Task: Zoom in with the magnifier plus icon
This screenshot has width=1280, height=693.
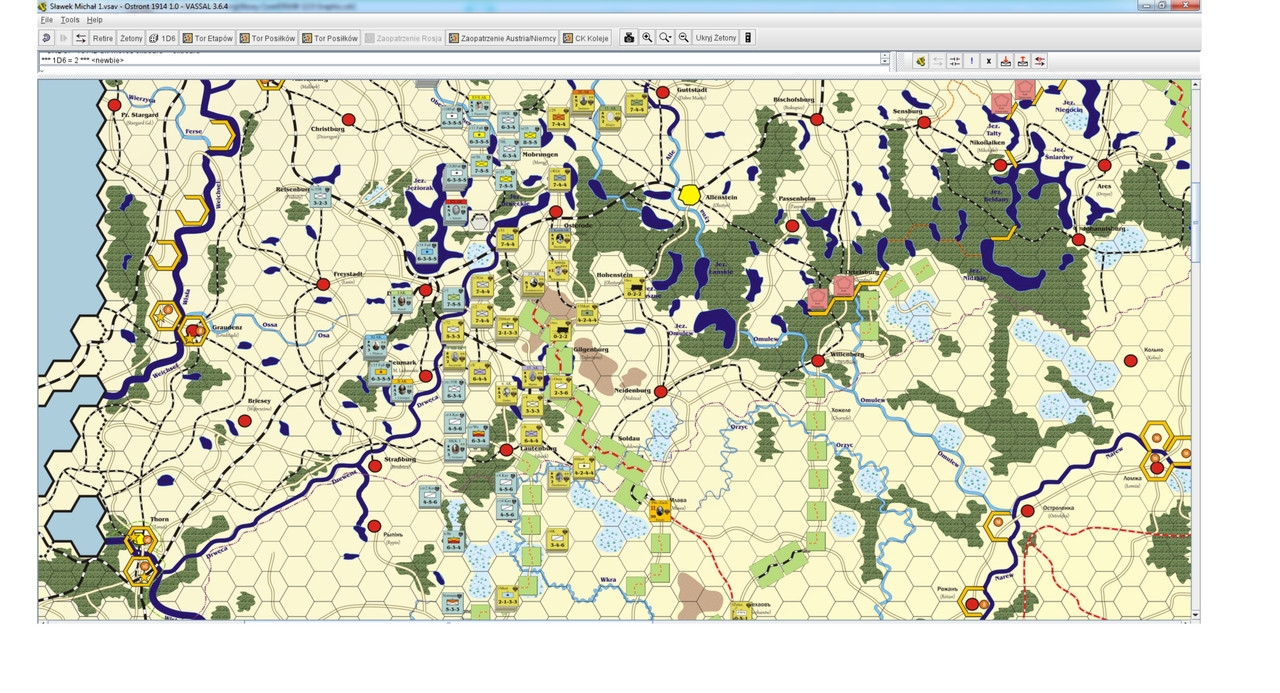Action: pos(647,38)
